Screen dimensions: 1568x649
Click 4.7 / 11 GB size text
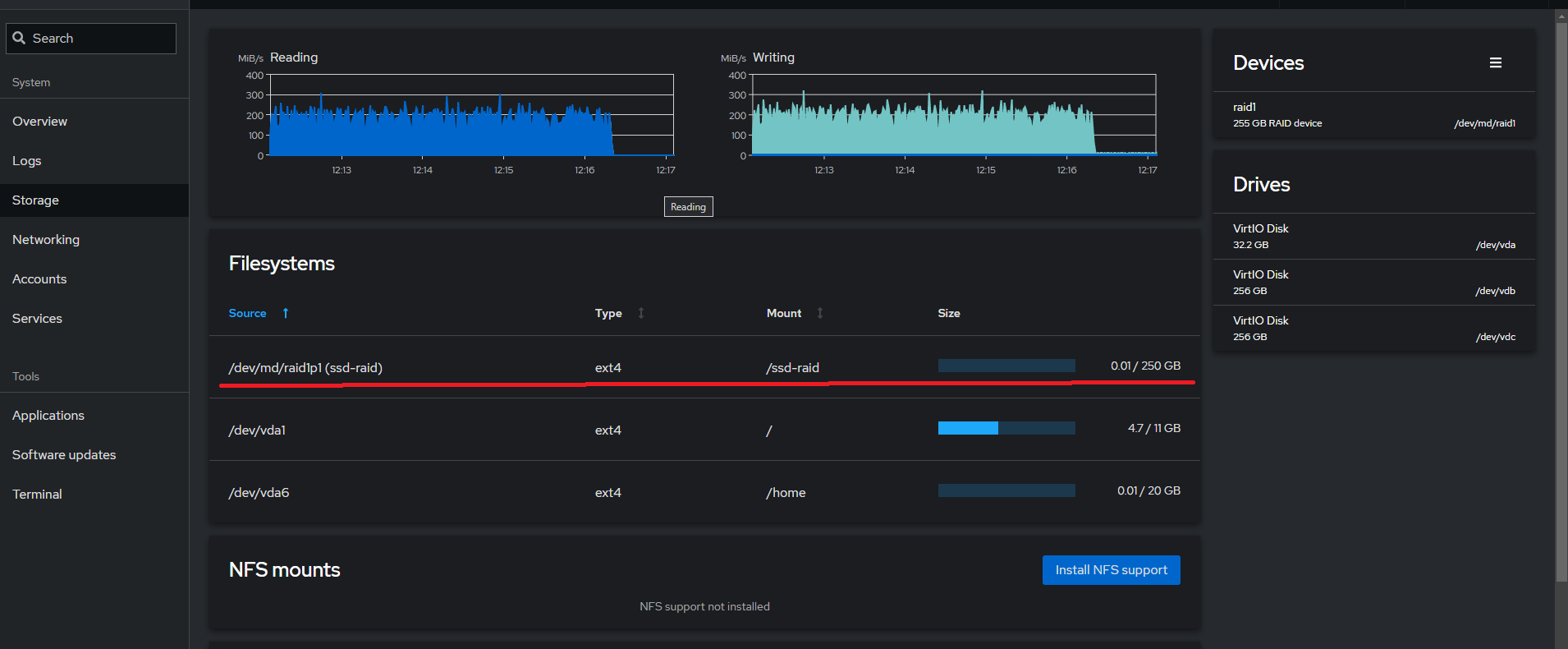[1154, 428]
